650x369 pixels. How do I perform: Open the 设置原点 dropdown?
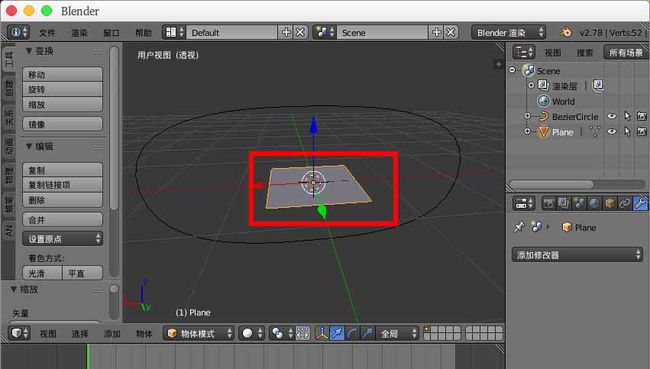click(63, 239)
